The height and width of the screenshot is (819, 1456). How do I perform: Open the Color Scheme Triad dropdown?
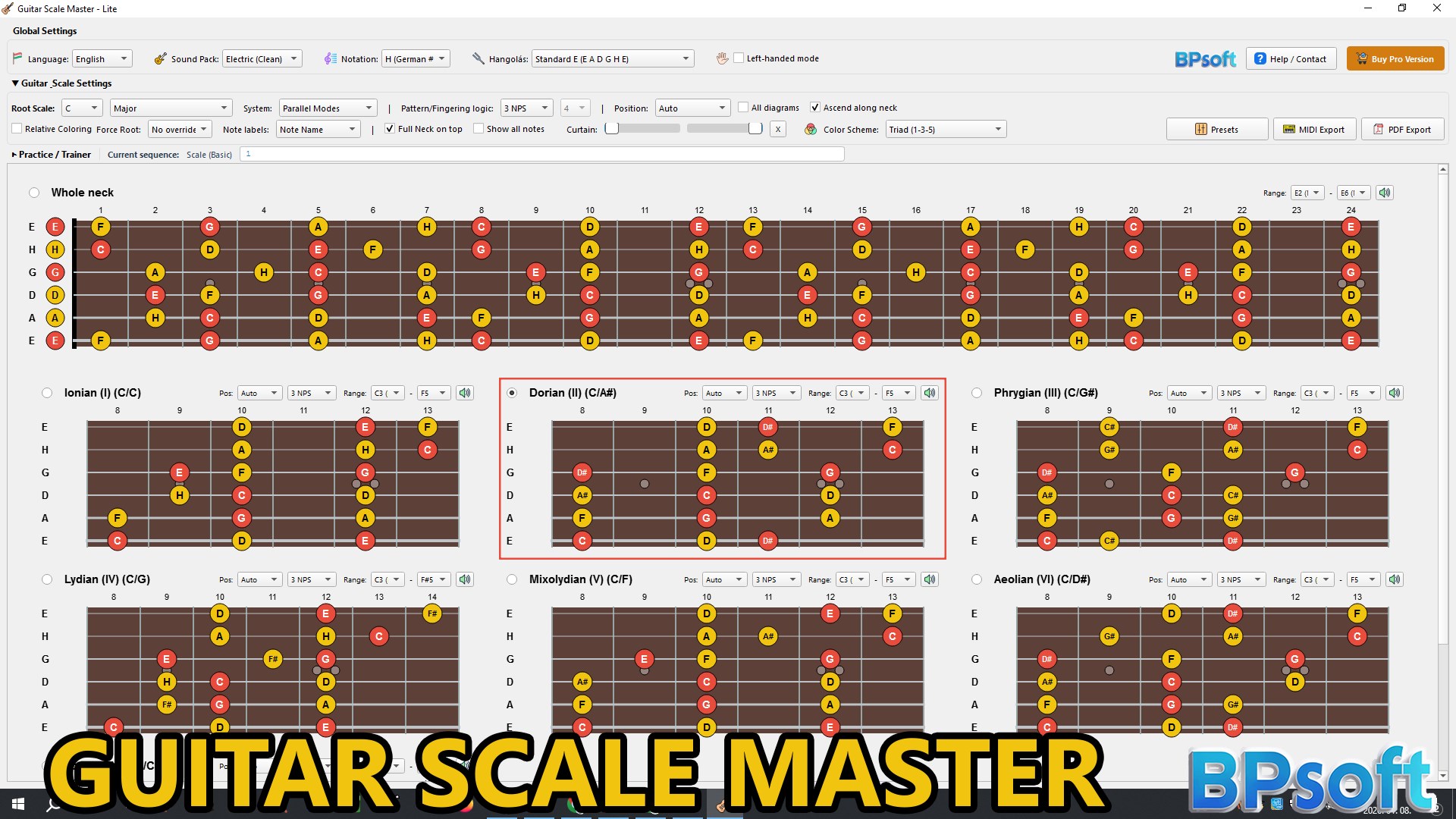point(946,130)
